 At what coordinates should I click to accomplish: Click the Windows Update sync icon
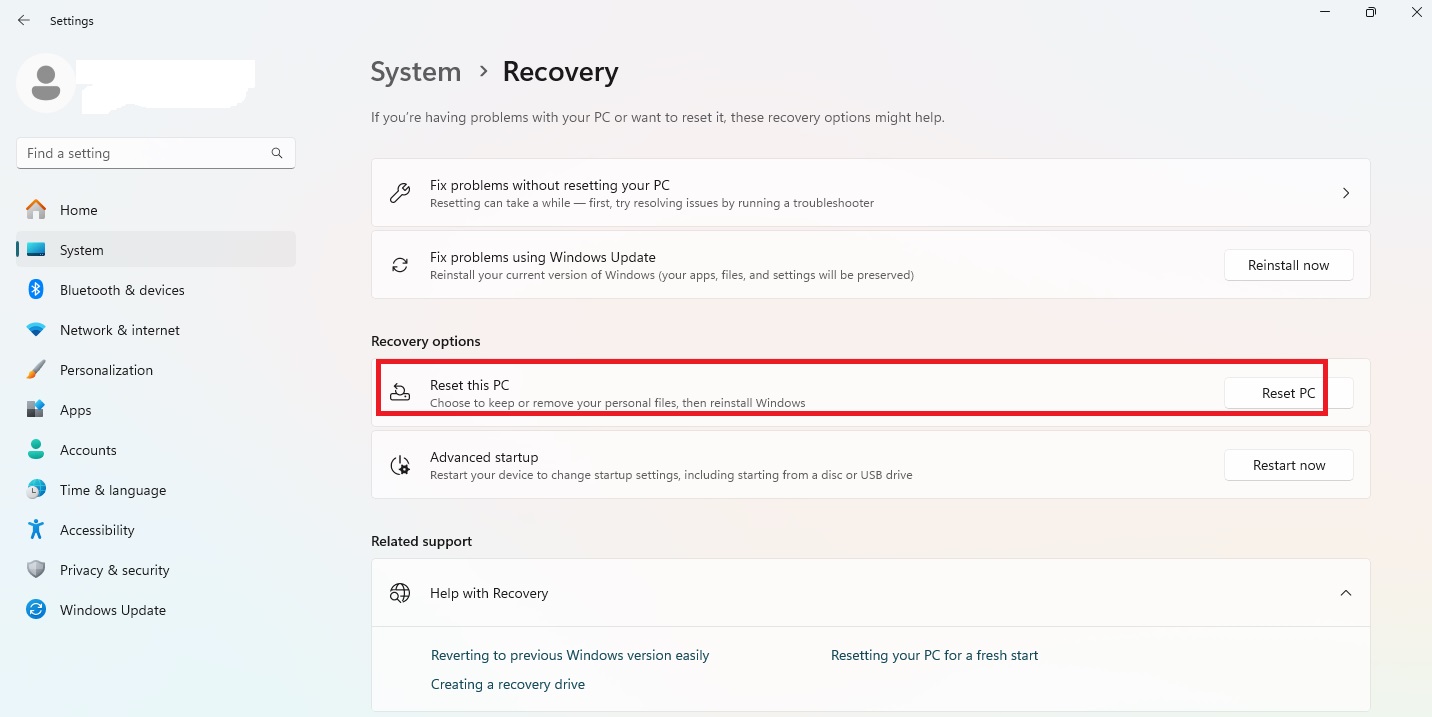tap(36, 610)
